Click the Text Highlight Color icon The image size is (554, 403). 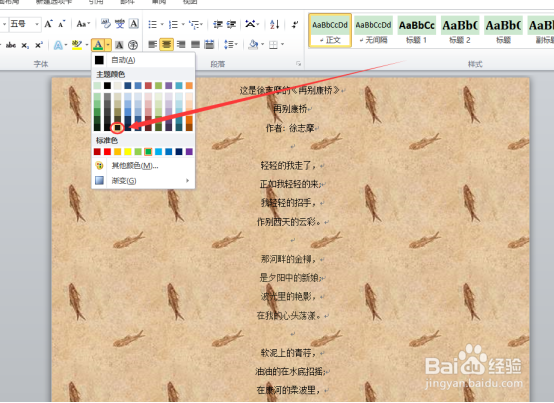pyautogui.click(x=77, y=45)
